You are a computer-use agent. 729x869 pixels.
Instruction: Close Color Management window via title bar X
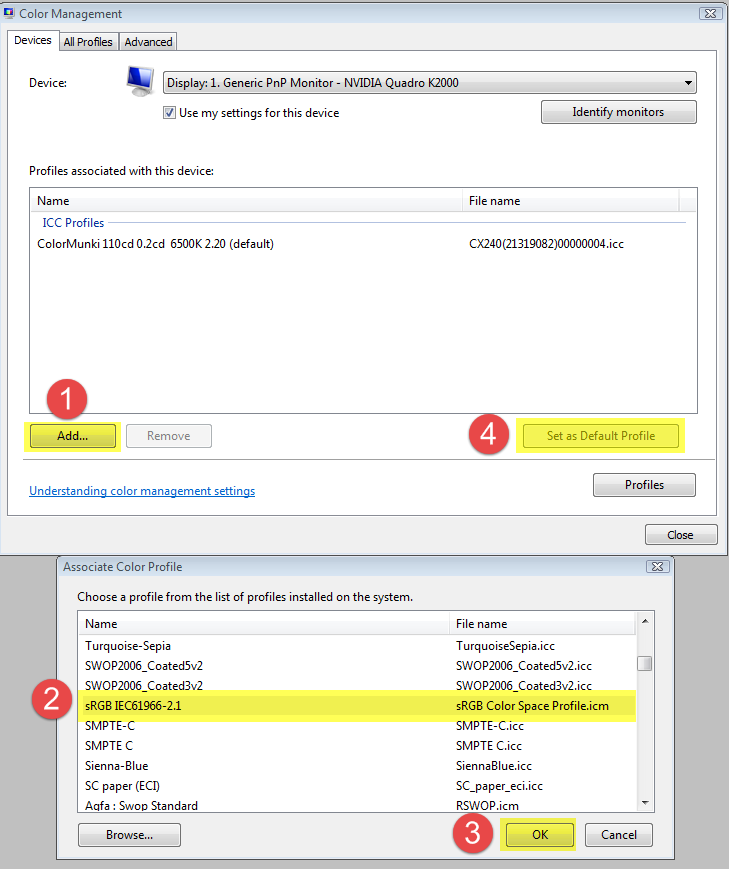pyautogui.click(x=710, y=13)
